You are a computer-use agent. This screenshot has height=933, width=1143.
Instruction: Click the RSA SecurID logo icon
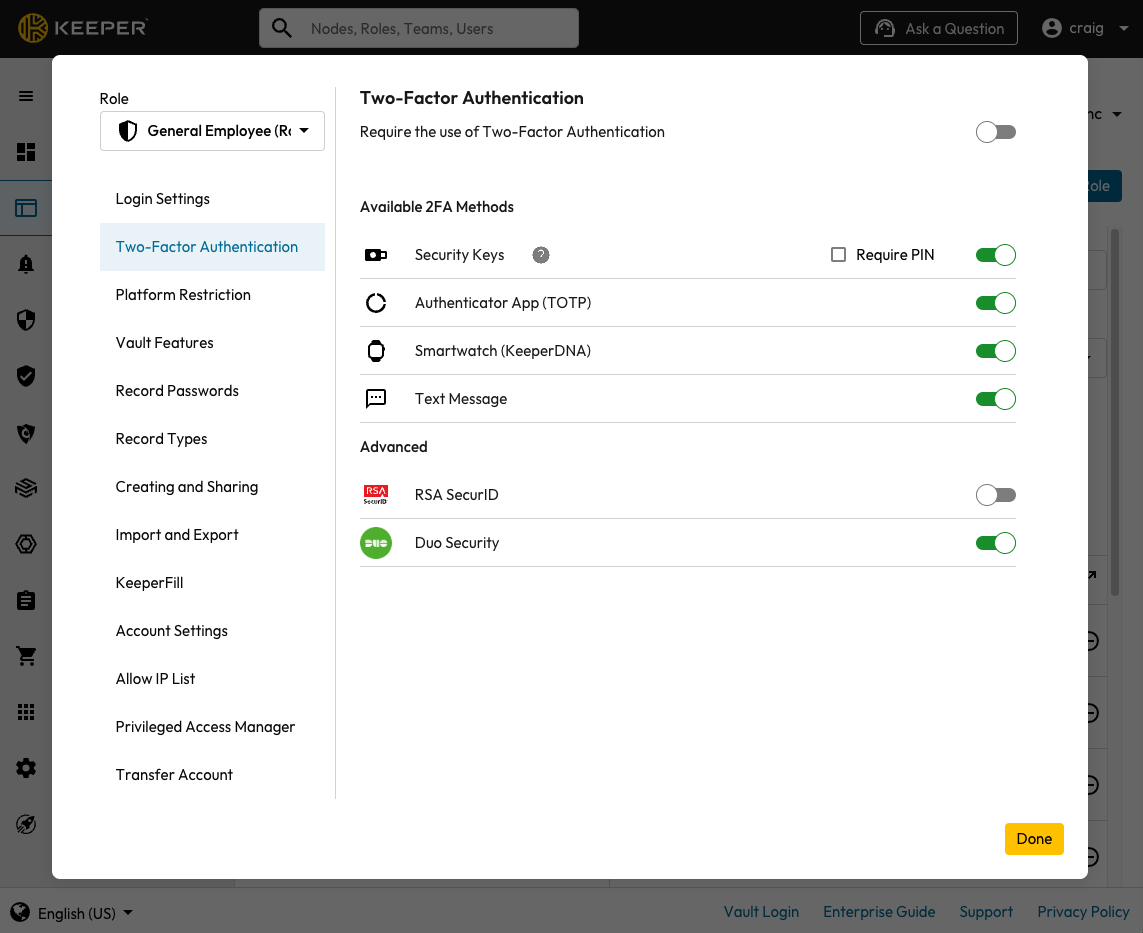click(376, 495)
